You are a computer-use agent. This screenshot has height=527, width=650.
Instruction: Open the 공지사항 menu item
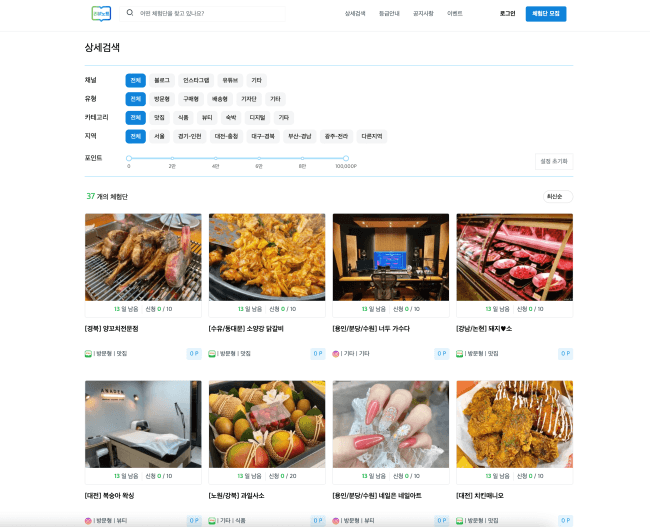click(x=423, y=14)
